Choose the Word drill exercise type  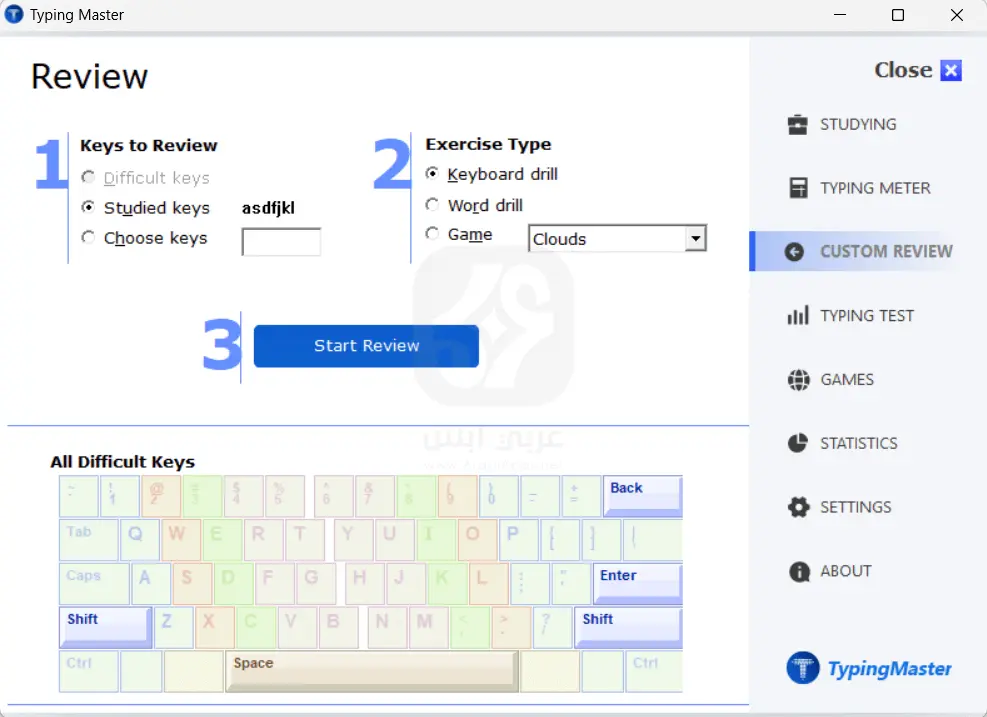[432, 205]
